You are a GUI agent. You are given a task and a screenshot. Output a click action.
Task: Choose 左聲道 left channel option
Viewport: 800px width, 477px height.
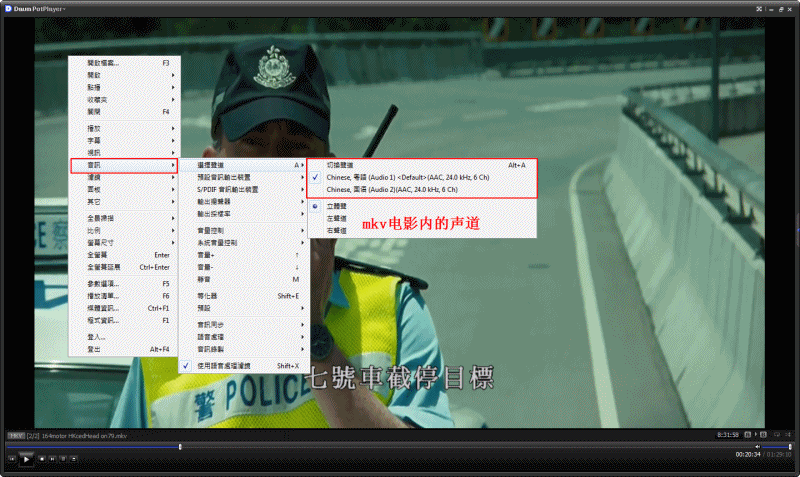click(422, 218)
